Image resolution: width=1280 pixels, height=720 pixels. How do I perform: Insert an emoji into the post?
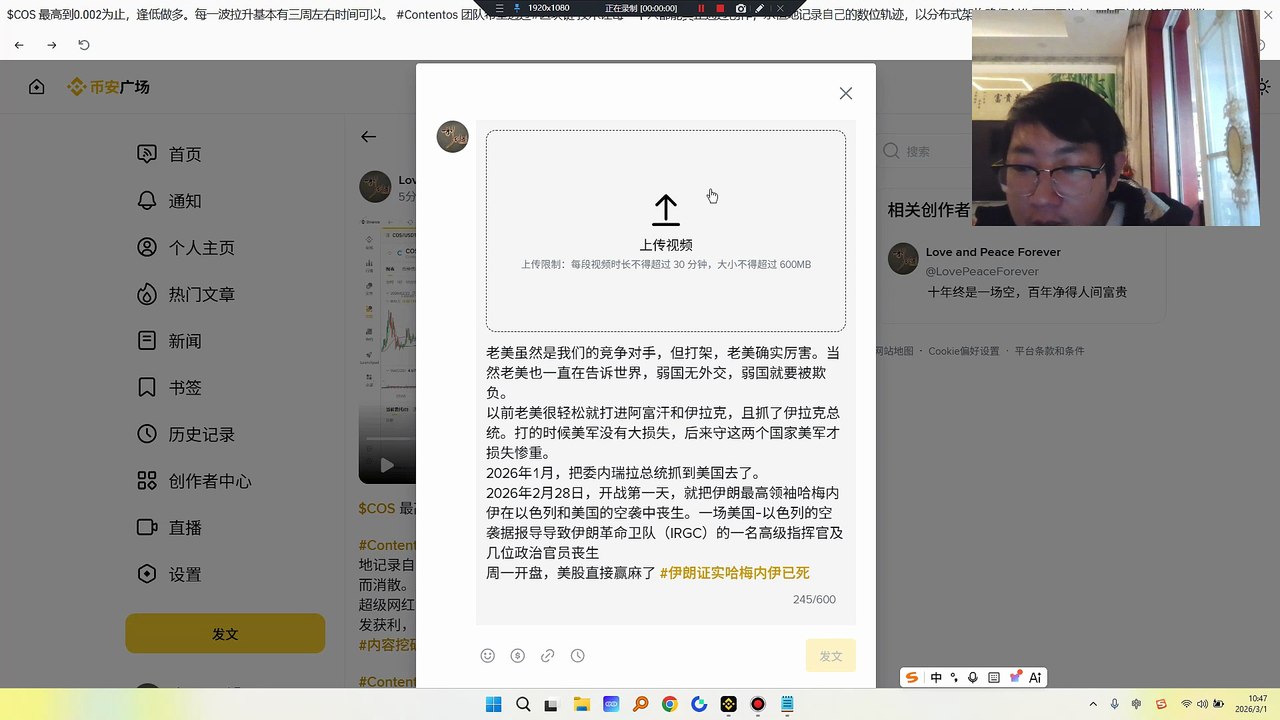[x=488, y=656]
